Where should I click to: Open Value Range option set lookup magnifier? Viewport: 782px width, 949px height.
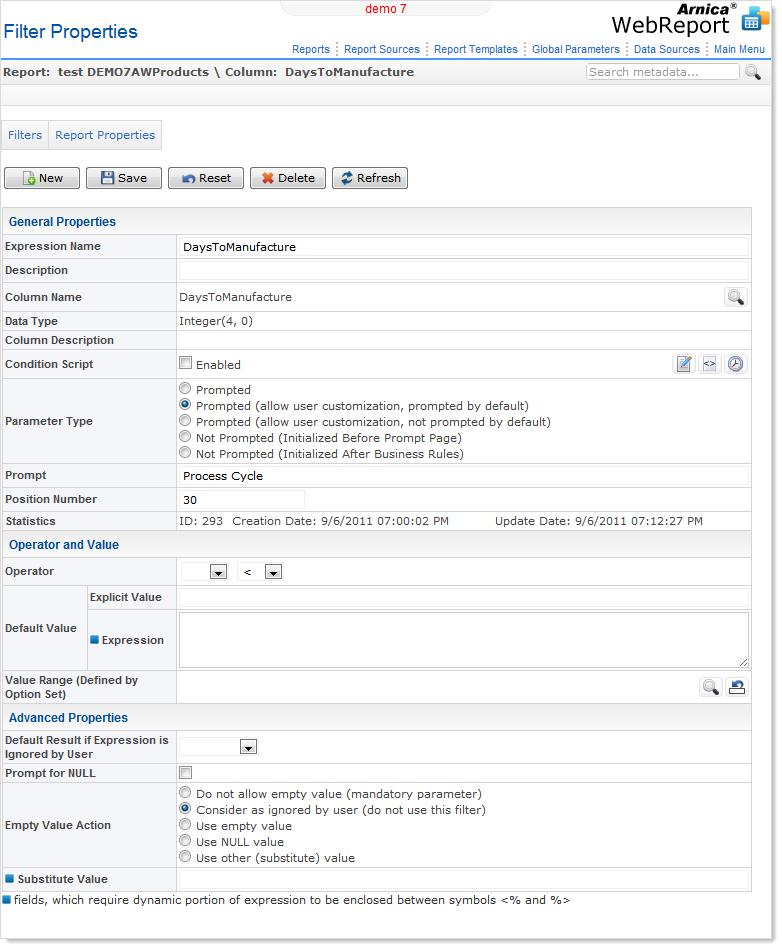tap(710, 687)
